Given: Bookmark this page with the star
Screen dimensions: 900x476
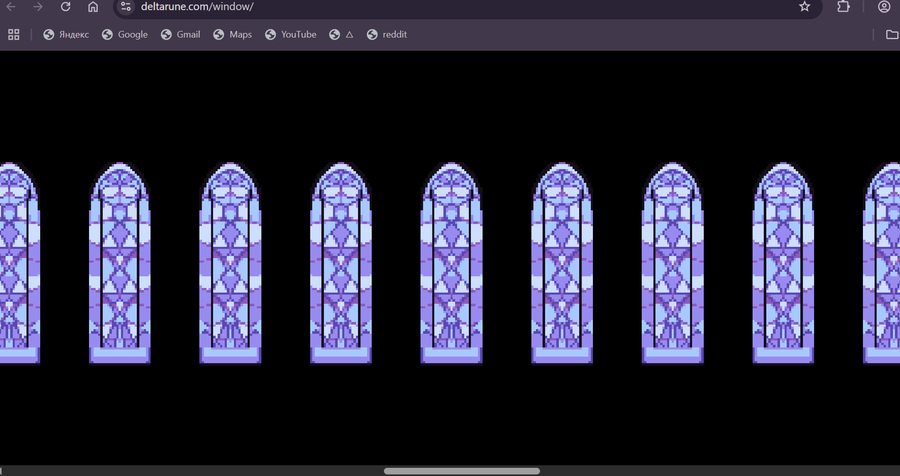Looking at the screenshot, I should point(805,7).
